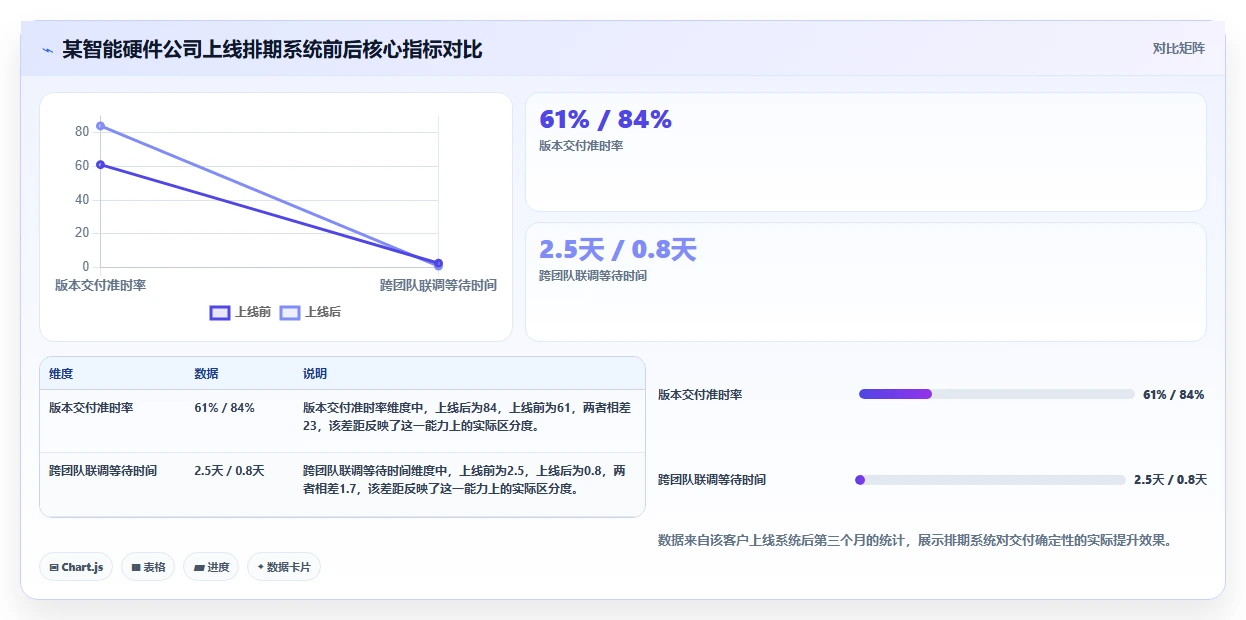This screenshot has height=620, width=1246.
Task: Select the 表格 tag chip
Action: click(x=148, y=567)
